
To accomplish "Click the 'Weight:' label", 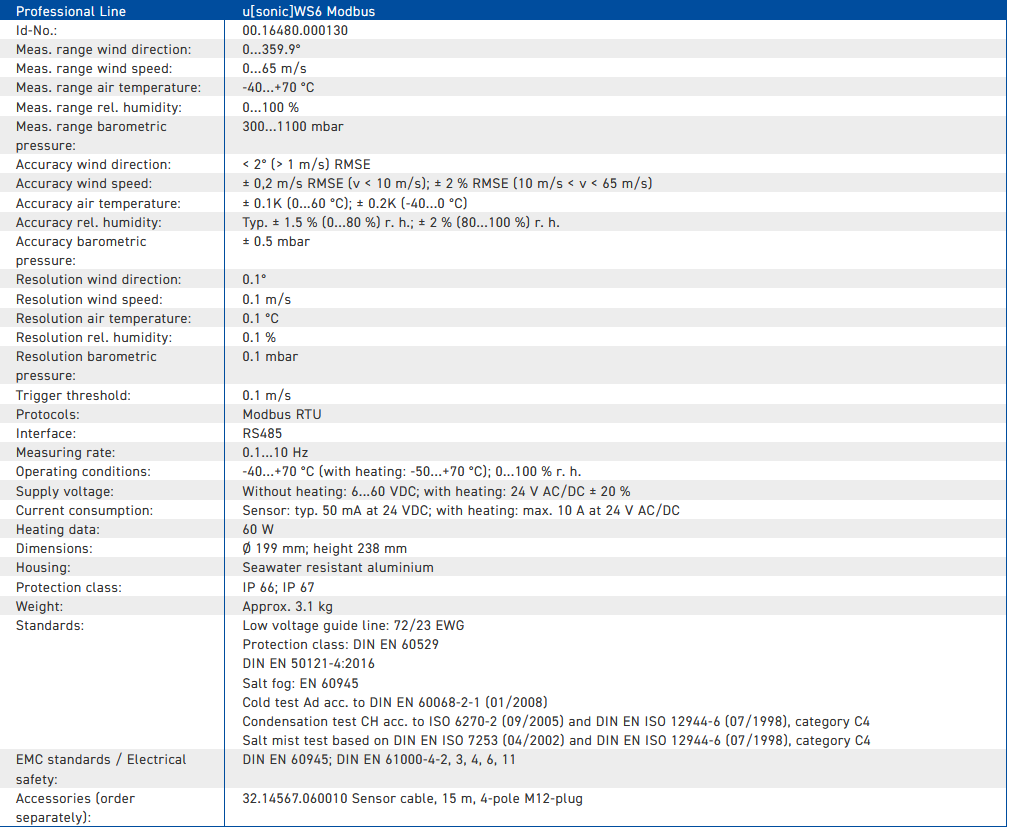I will (39, 607).
